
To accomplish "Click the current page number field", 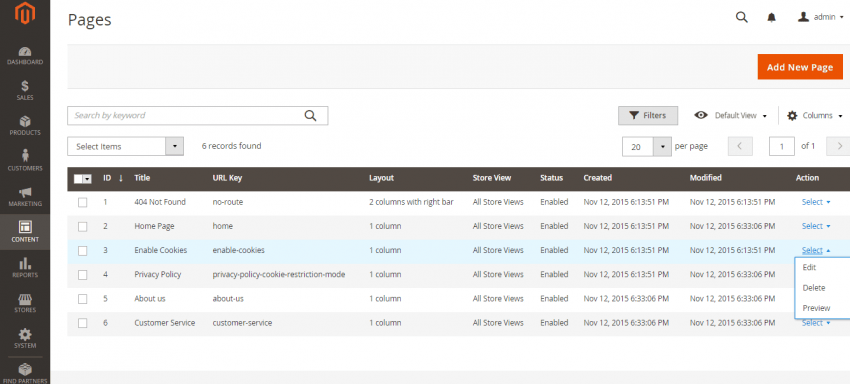I will (782, 146).
